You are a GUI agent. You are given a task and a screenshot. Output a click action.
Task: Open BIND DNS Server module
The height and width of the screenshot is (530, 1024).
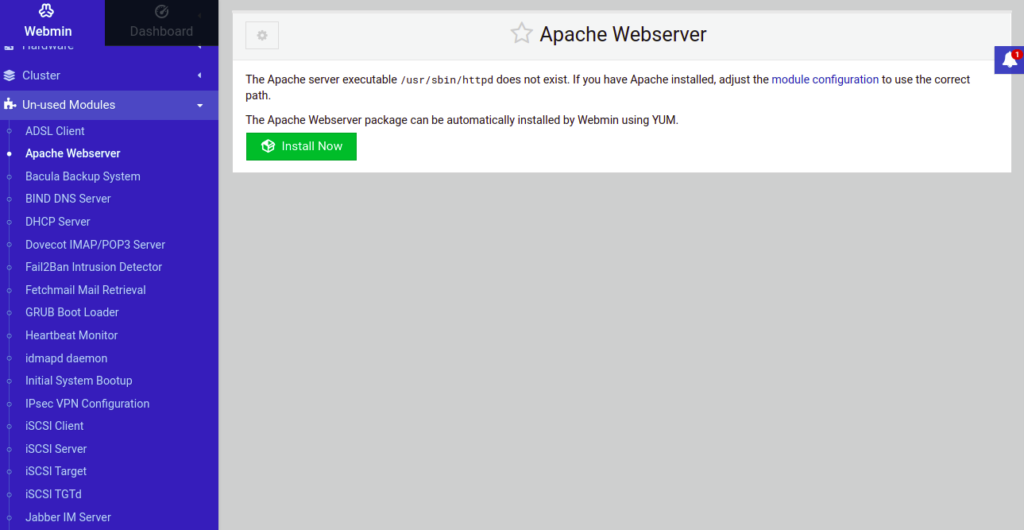point(68,198)
